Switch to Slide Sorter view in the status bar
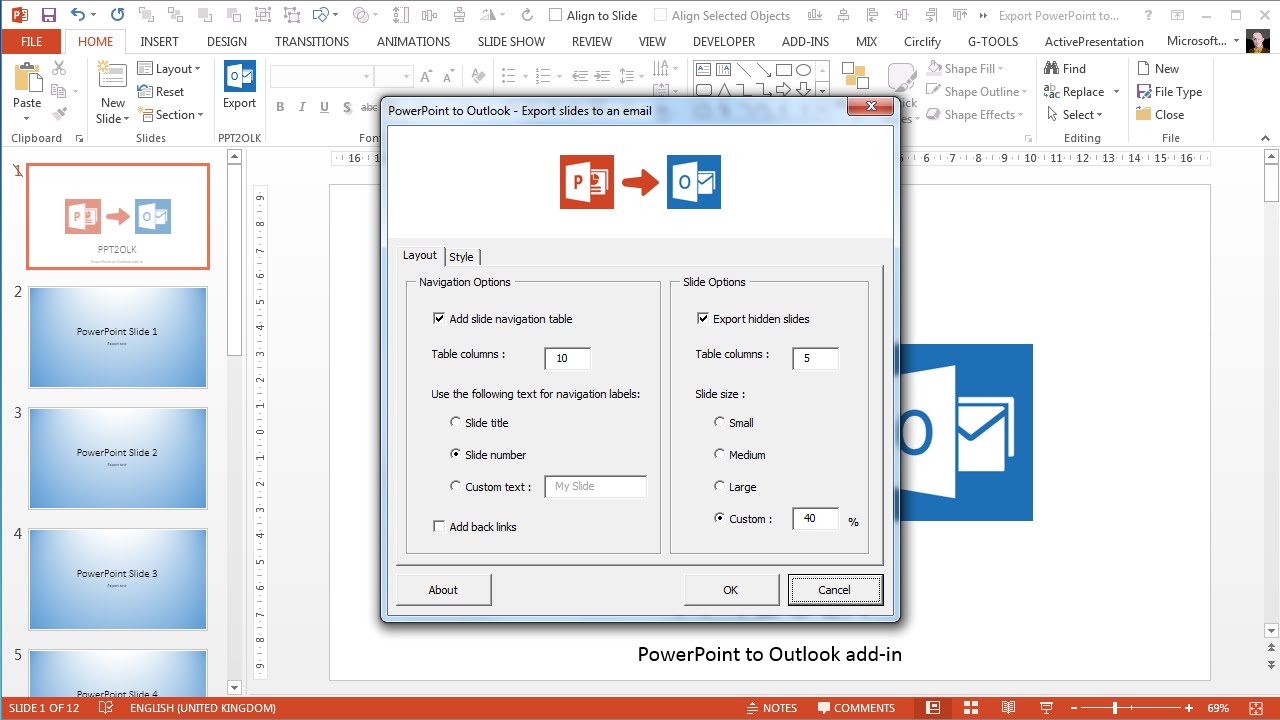Viewport: 1280px width, 720px height. 969,708
